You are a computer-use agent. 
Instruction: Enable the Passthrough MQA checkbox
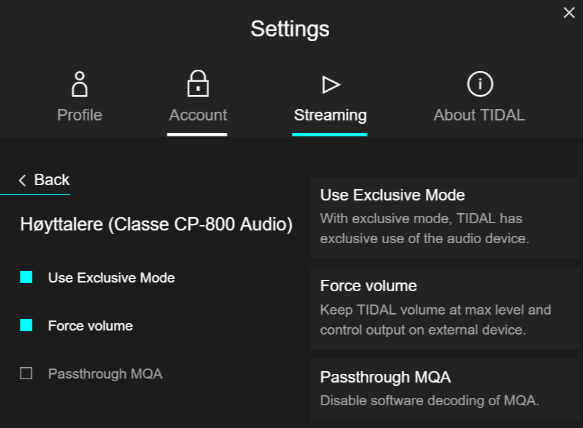pos(26,373)
